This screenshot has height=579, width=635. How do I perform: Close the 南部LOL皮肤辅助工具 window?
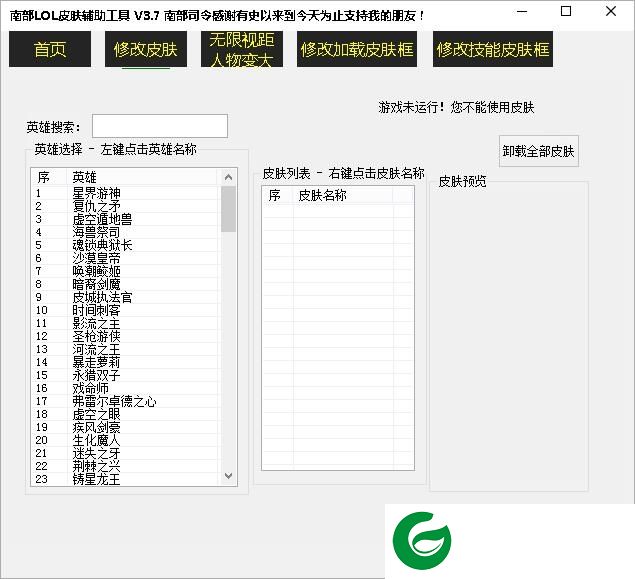coord(611,11)
